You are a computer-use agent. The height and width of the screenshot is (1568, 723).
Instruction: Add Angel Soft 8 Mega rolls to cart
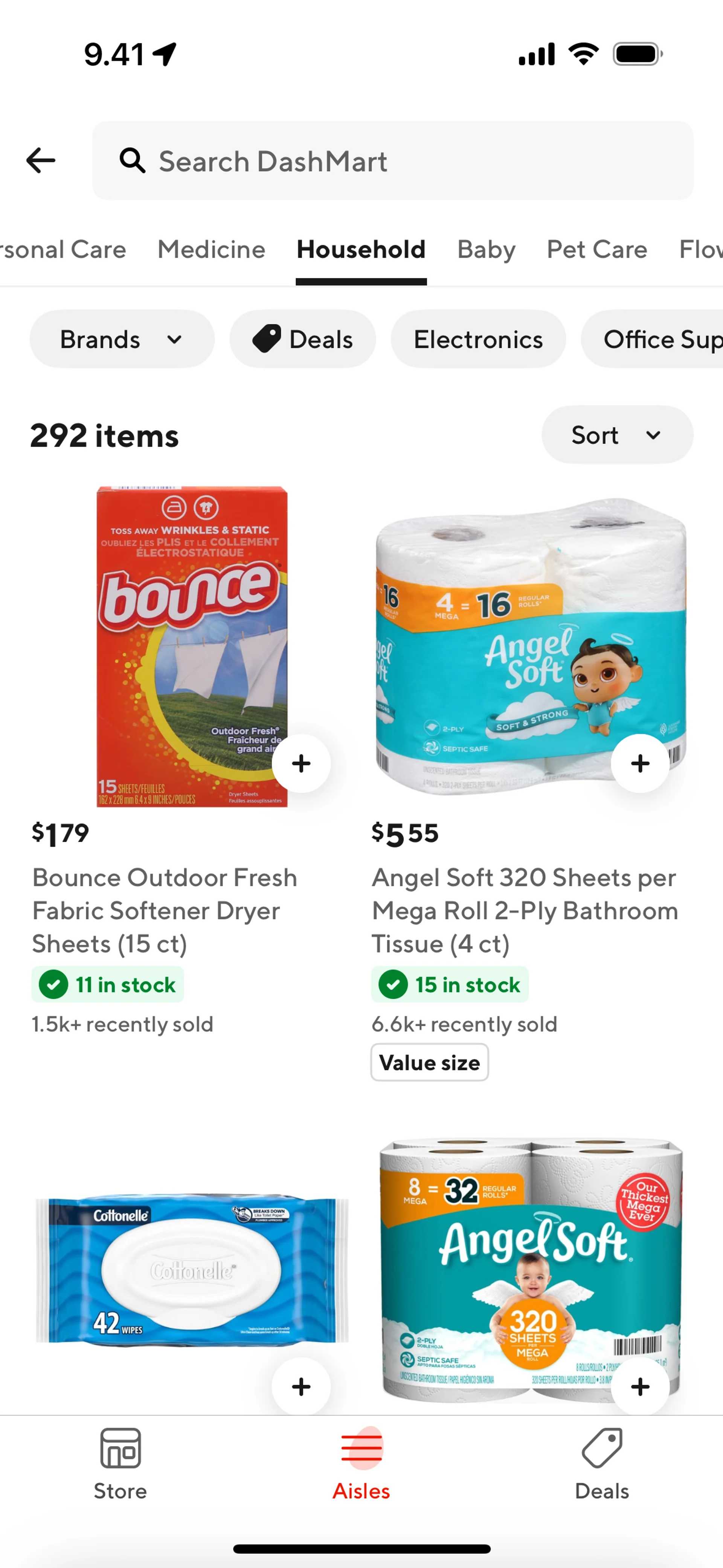(640, 1386)
